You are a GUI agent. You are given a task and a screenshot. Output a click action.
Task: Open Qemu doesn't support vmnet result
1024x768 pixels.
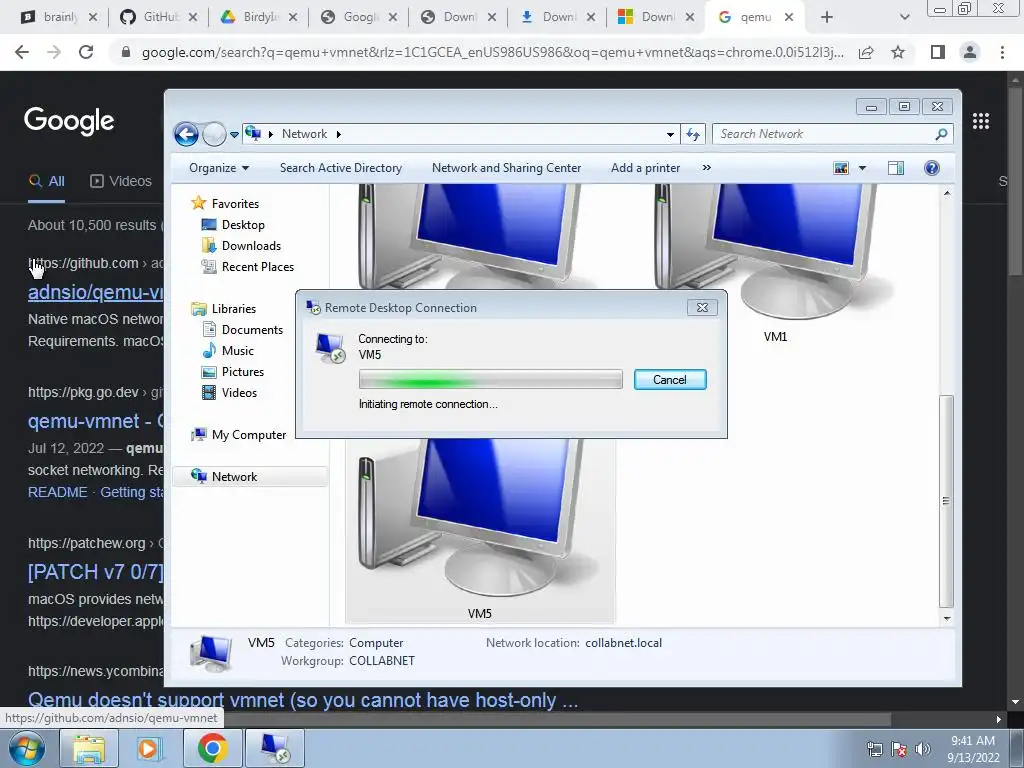tap(303, 701)
